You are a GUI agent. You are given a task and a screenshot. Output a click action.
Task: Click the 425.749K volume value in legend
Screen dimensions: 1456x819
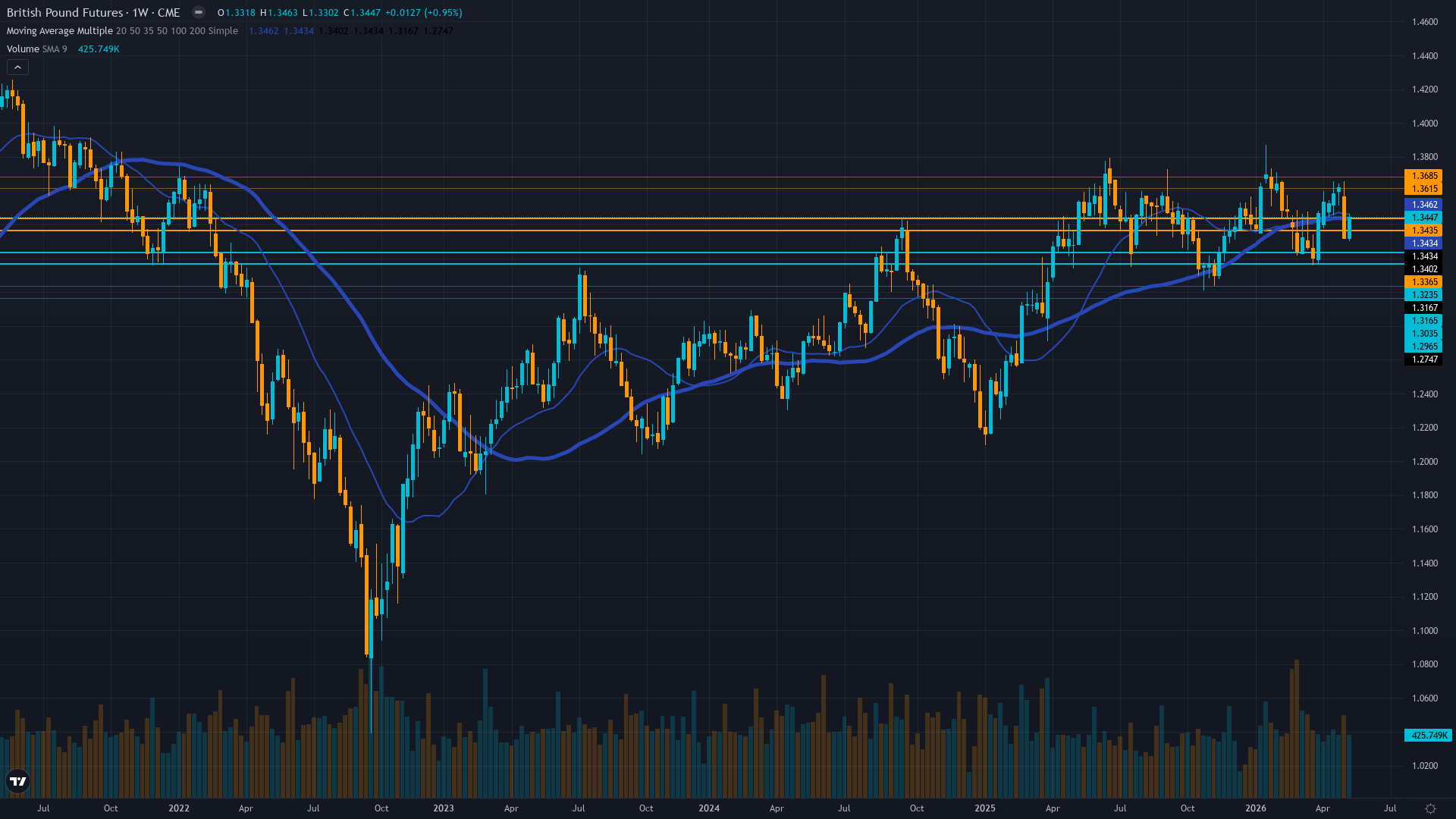point(99,49)
